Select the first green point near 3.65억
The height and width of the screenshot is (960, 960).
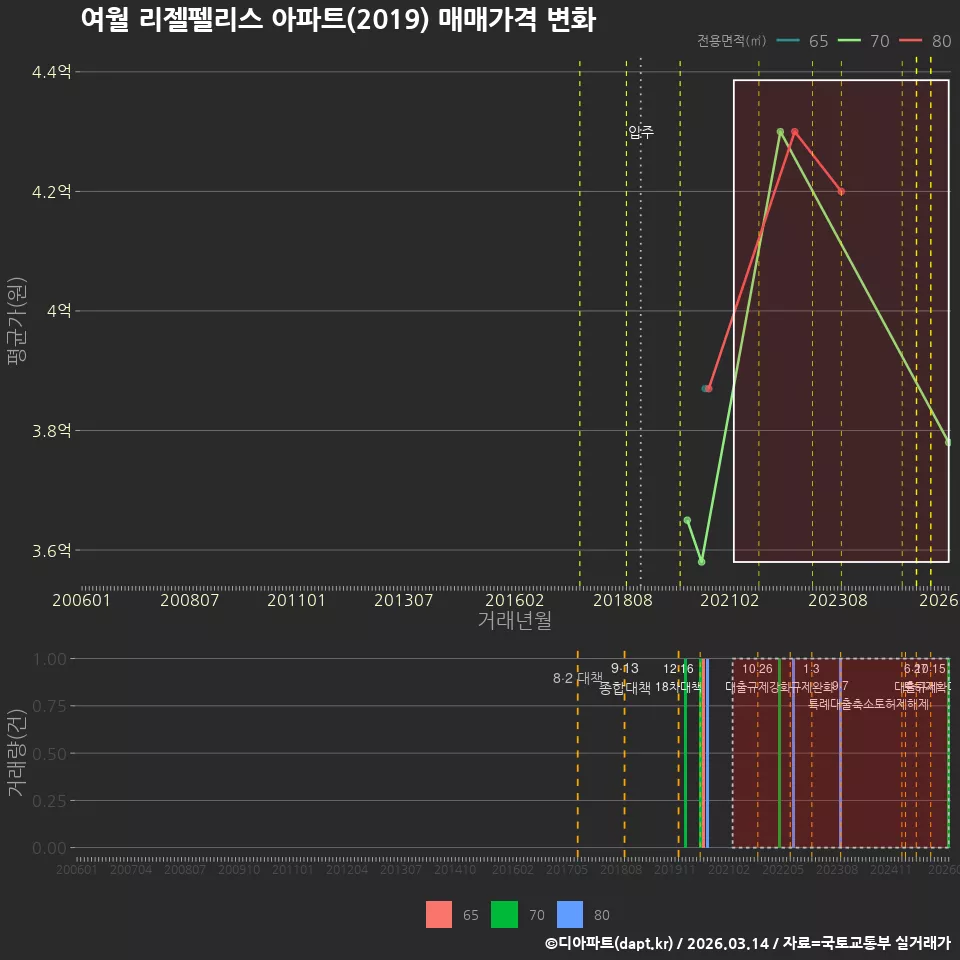tap(688, 520)
